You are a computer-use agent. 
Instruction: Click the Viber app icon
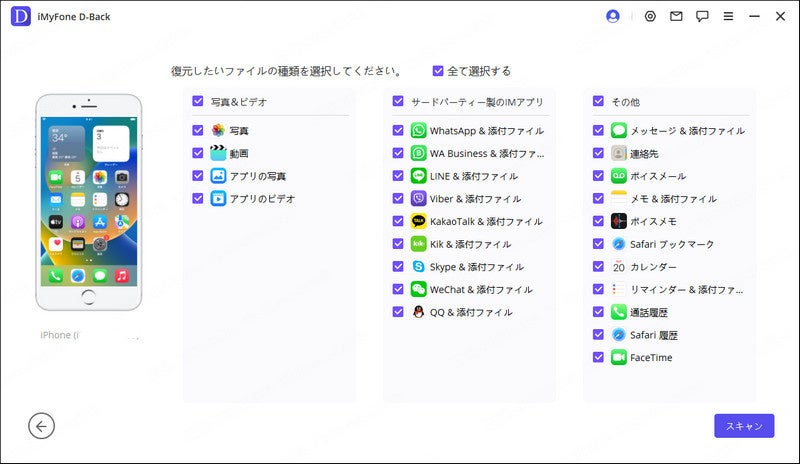tap(418, 198)
